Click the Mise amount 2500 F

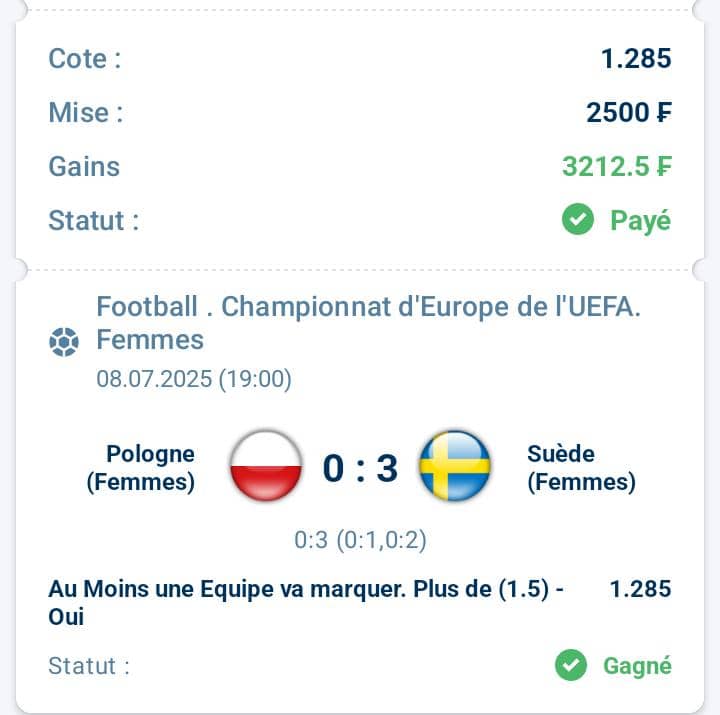point(629,113)
